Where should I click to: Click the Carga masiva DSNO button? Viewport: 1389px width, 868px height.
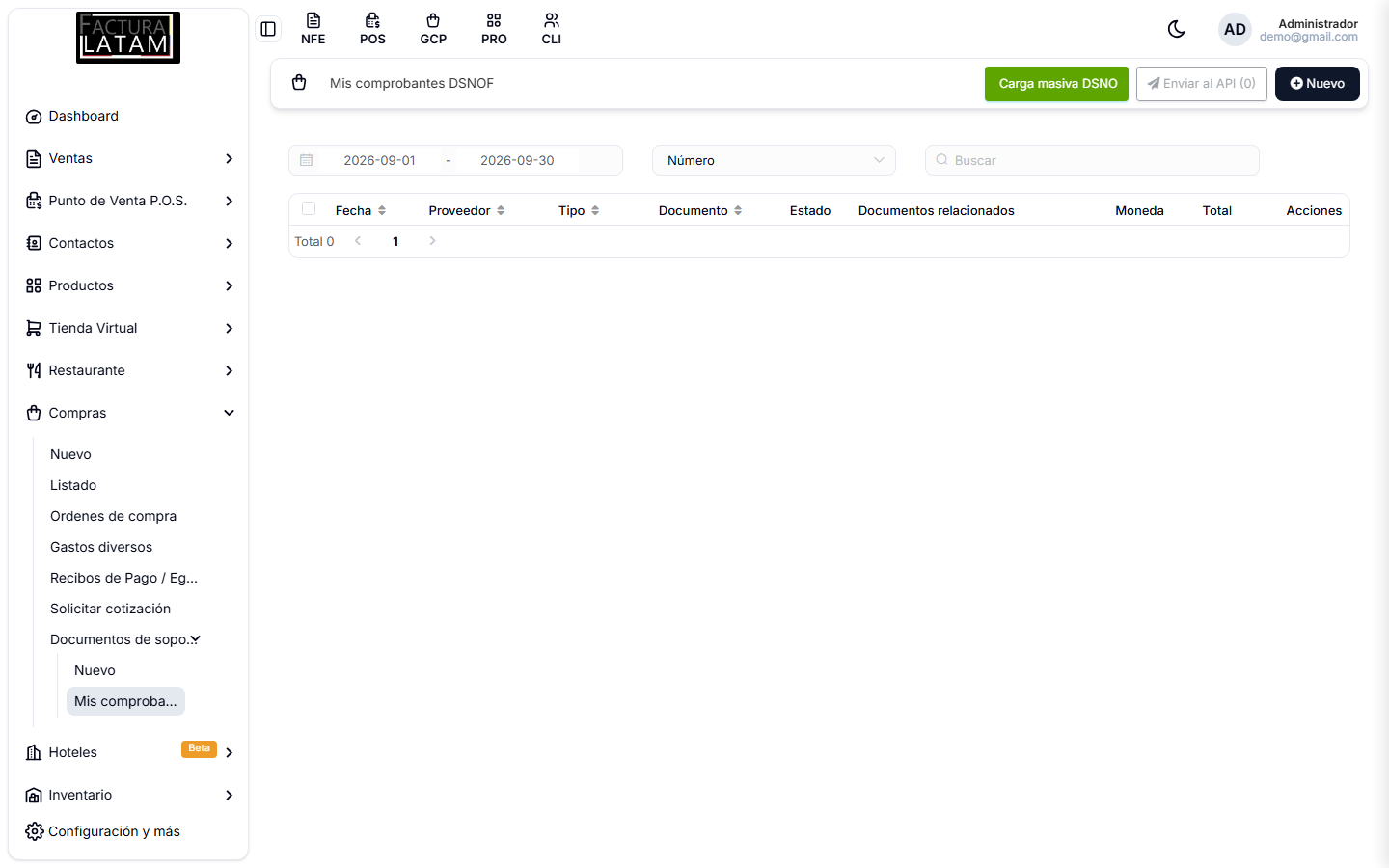[x=1057, y=84]
